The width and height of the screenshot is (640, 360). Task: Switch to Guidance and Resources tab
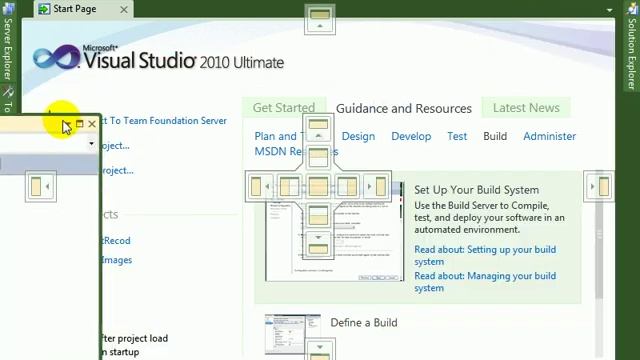[x=404, y=109]
